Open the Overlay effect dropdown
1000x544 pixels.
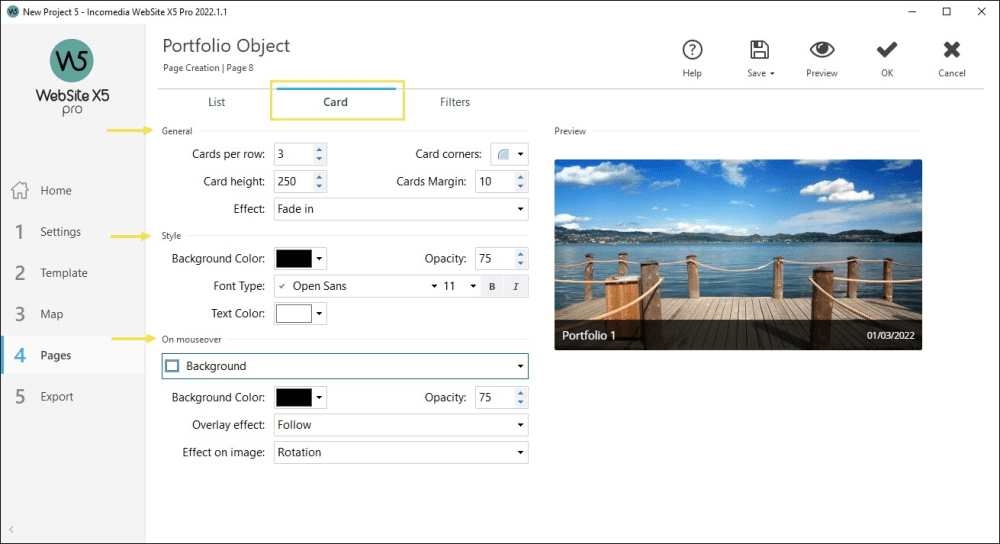point(400,425)
